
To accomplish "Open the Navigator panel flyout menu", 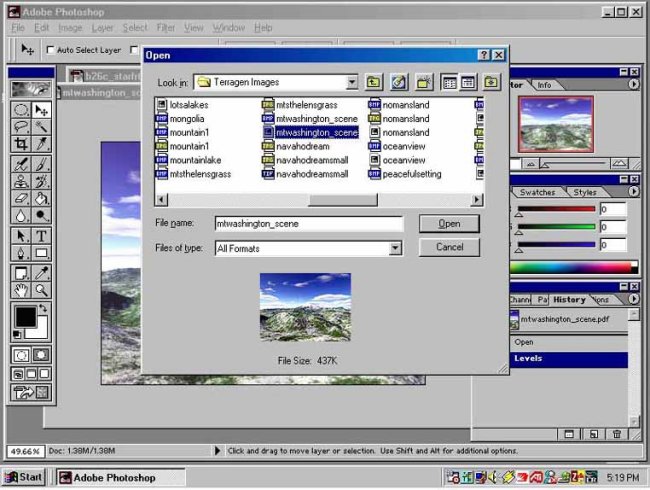I will pos(633,84).
